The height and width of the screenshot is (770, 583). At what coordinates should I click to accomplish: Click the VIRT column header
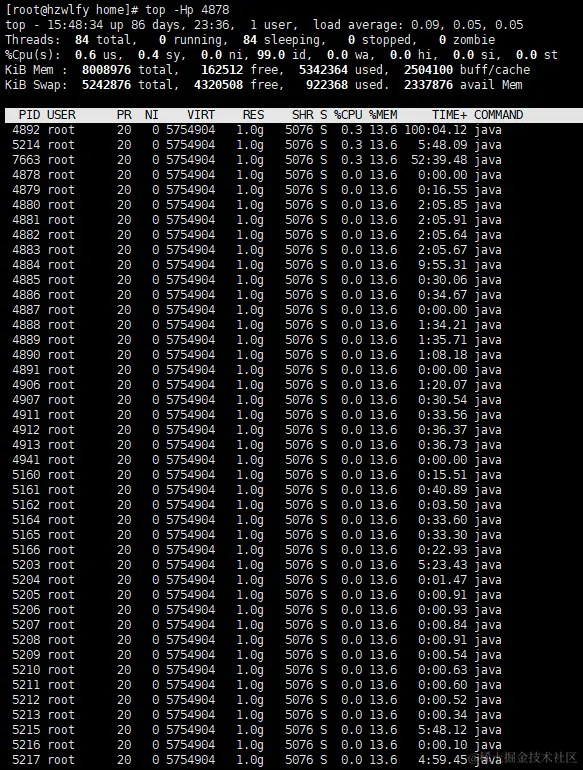click(201, 115)
